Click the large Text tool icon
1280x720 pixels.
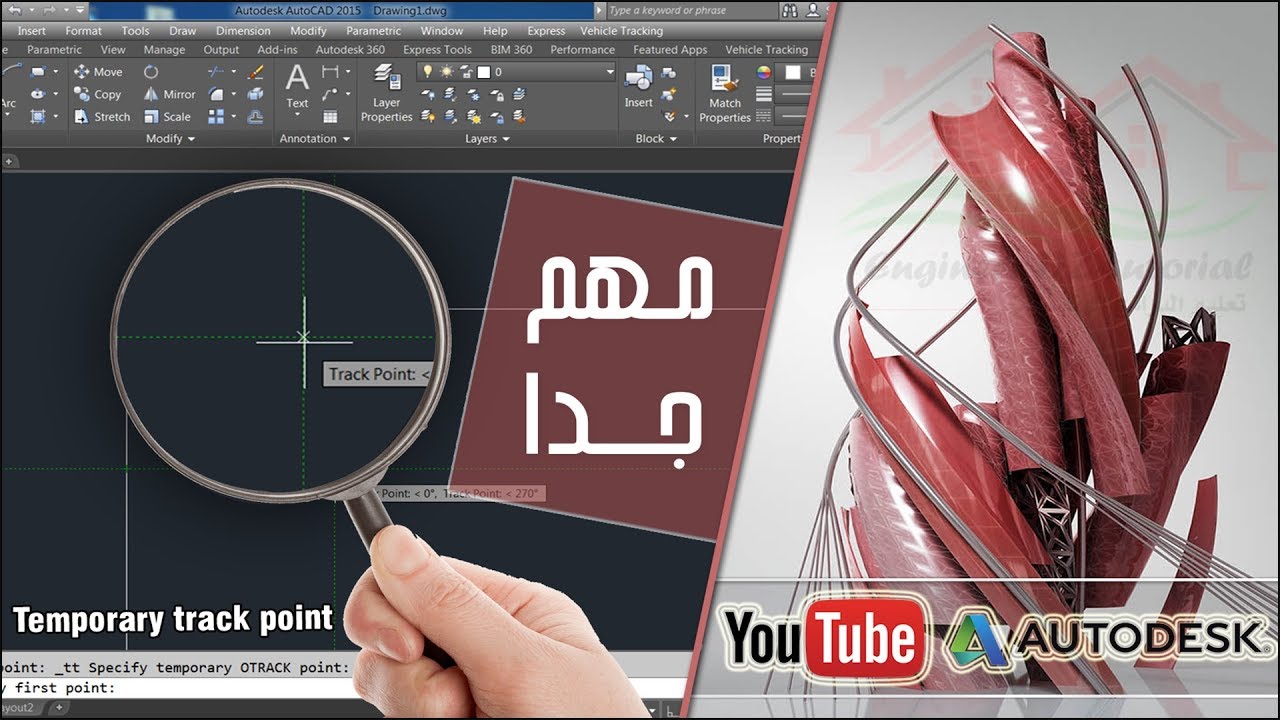point(297,79)
